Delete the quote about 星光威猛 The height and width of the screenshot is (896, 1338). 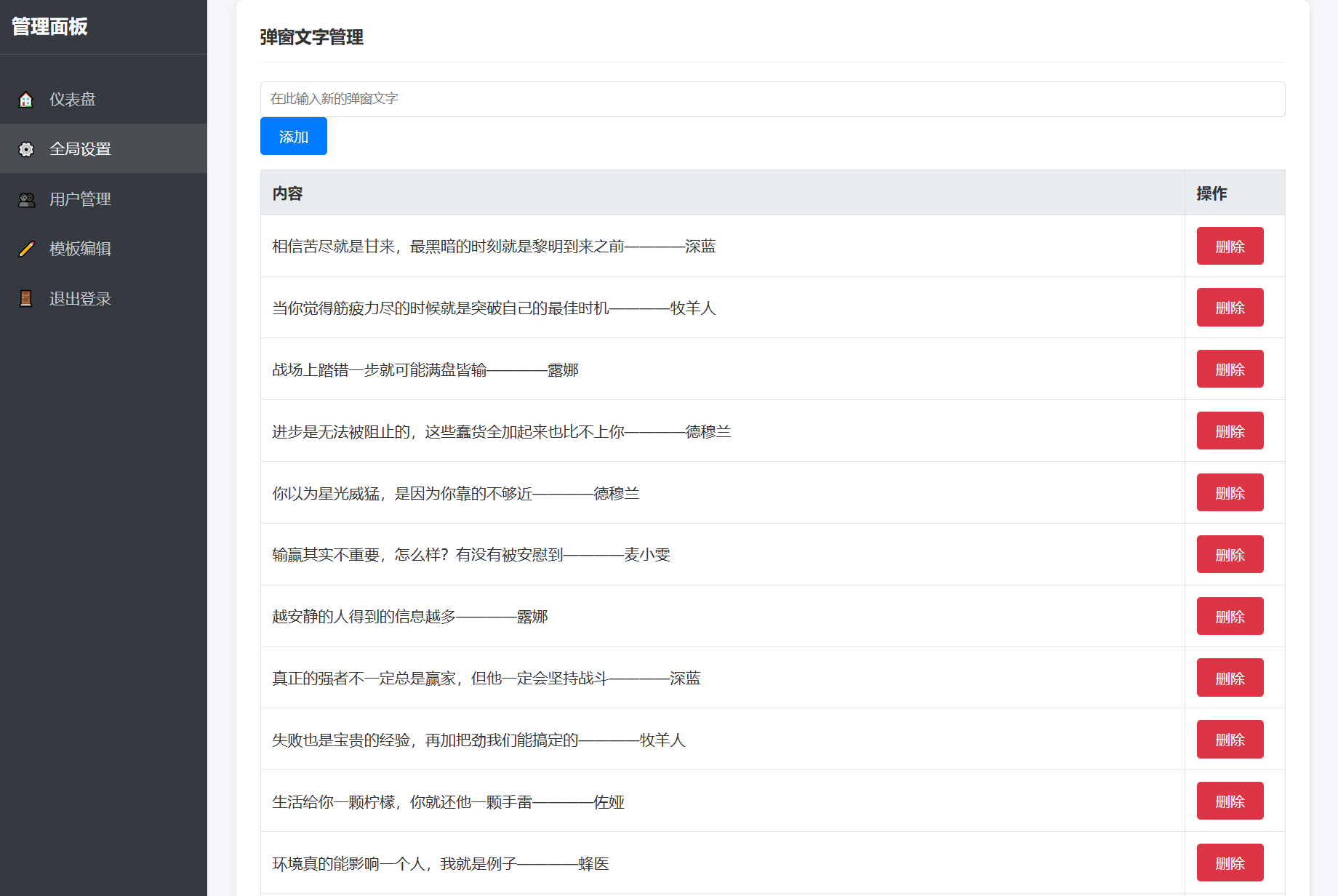coord(1230,492)
